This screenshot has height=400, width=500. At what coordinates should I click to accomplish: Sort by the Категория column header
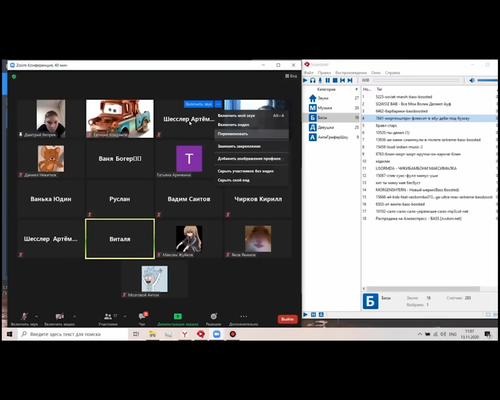coord(326,89)
